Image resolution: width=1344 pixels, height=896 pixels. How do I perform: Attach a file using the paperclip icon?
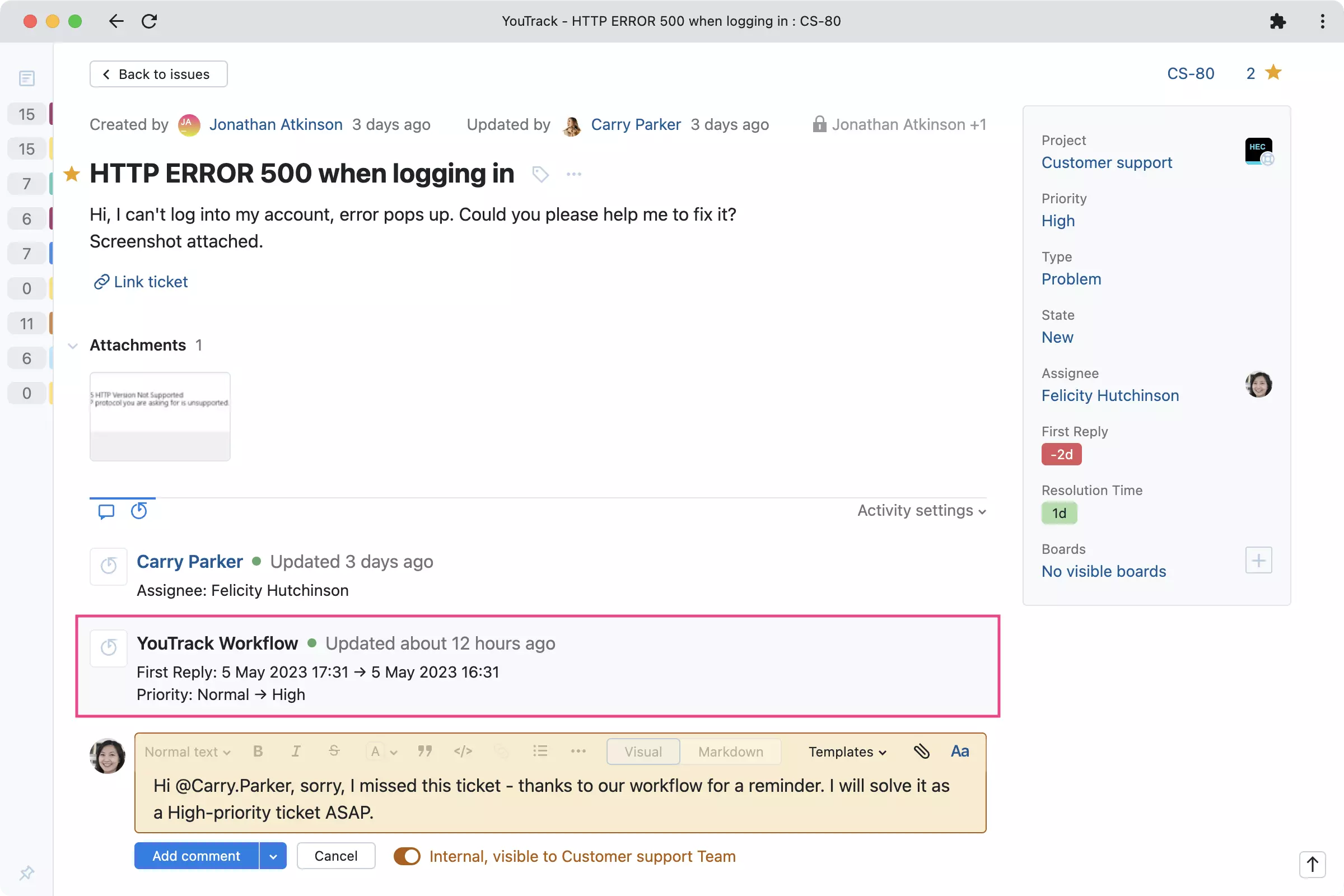click(922, 751)
